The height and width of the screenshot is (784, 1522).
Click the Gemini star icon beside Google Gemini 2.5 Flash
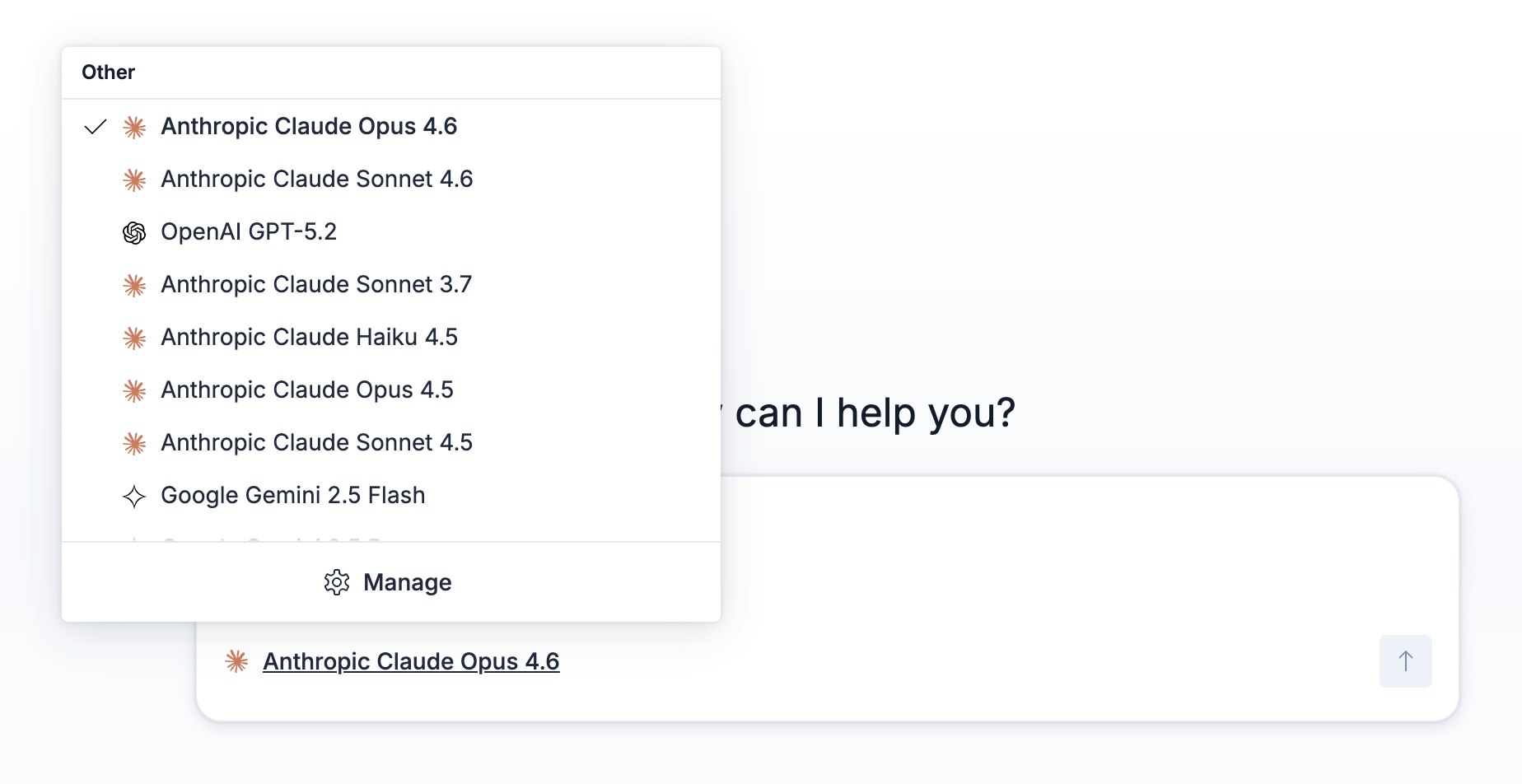pos(133,496)
